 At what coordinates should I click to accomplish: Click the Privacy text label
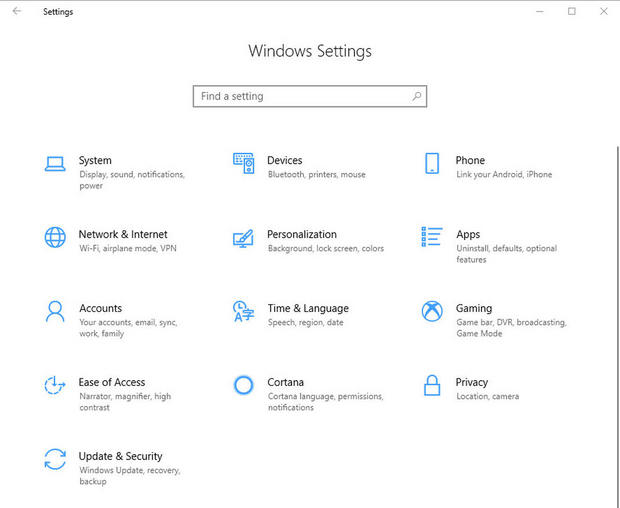(x=471, y=382)
